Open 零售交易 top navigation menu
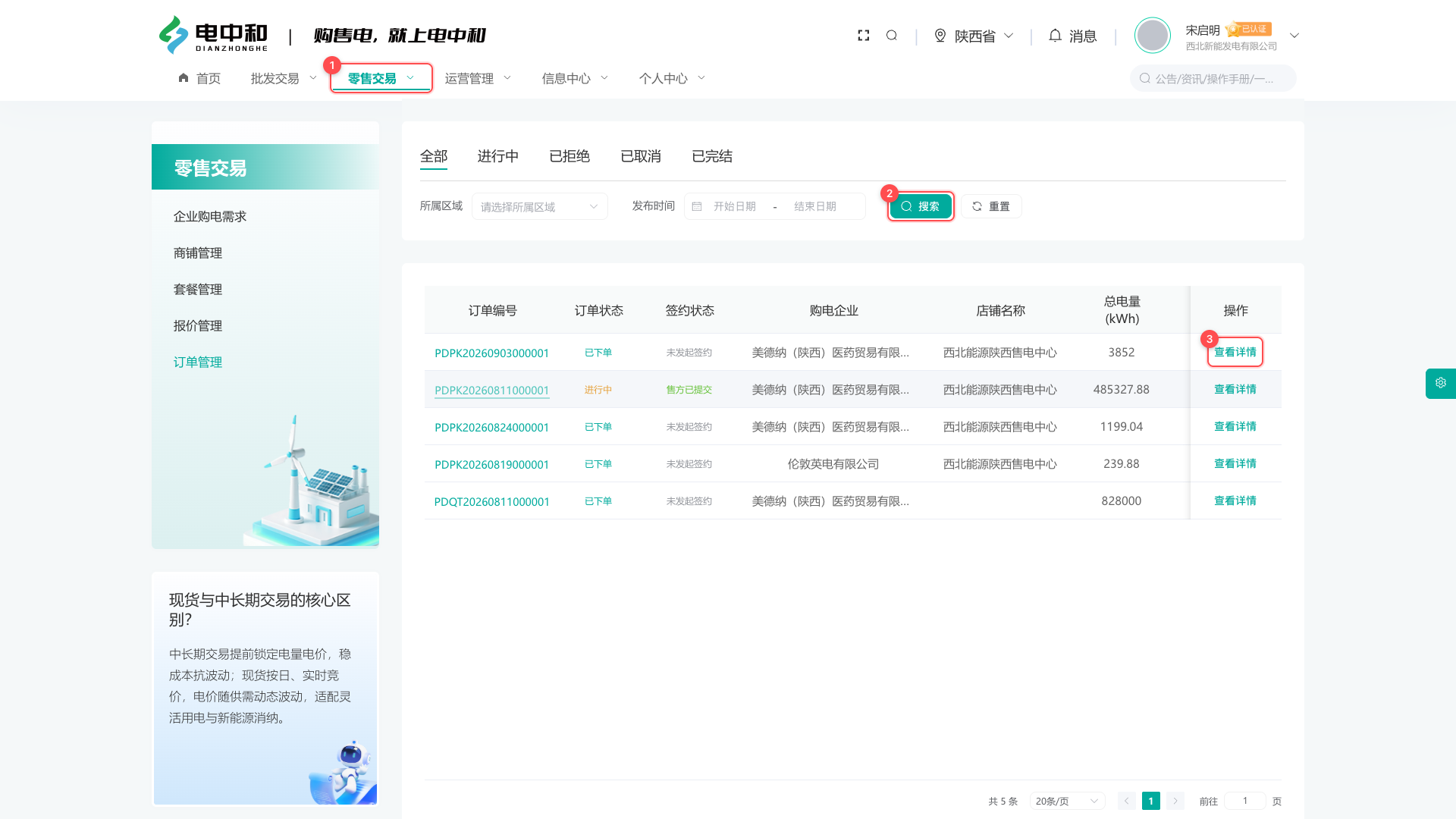The width and height of the screenshot is (1456, 819). (x=381, y=78)
